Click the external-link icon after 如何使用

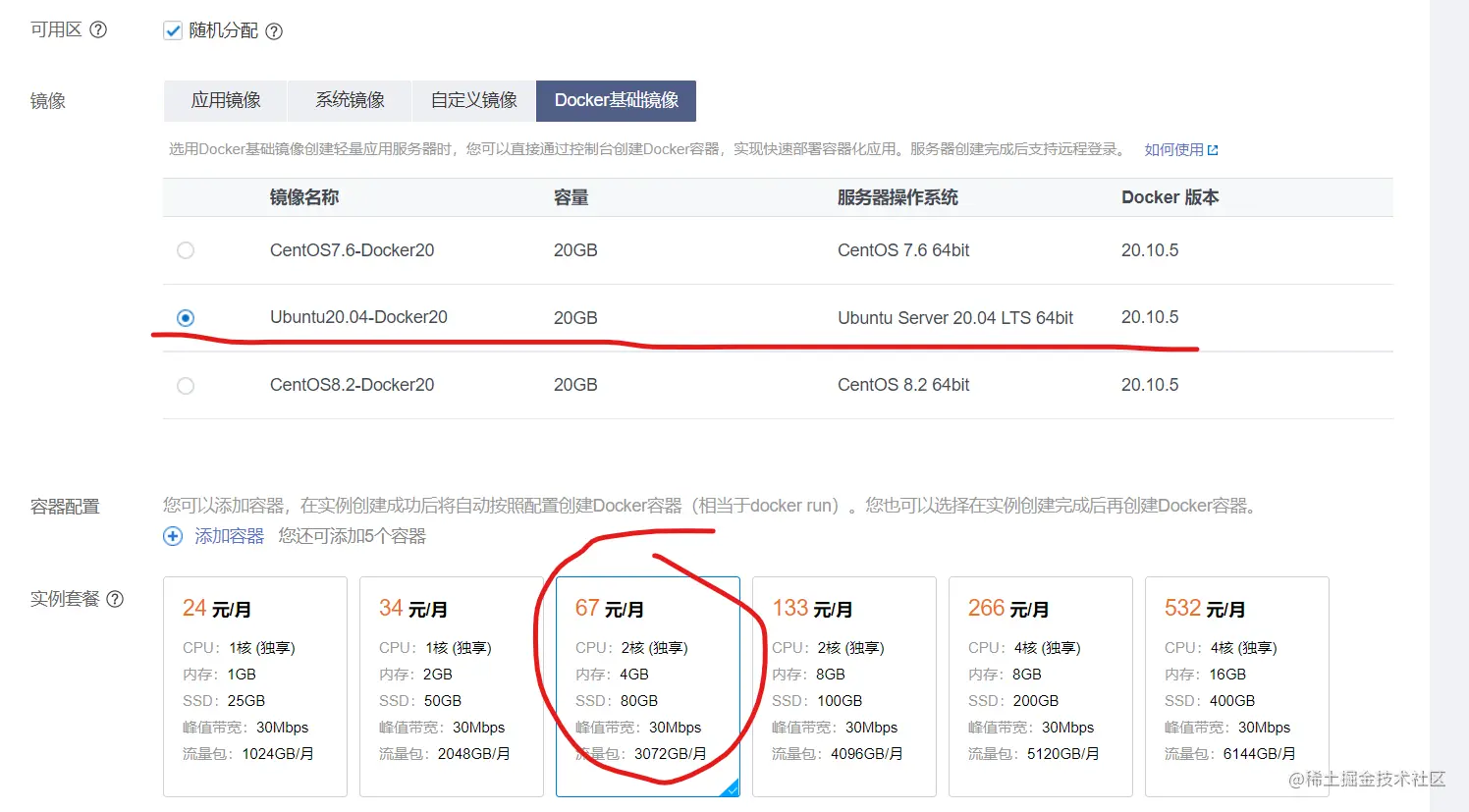(x=1215, y=148)
